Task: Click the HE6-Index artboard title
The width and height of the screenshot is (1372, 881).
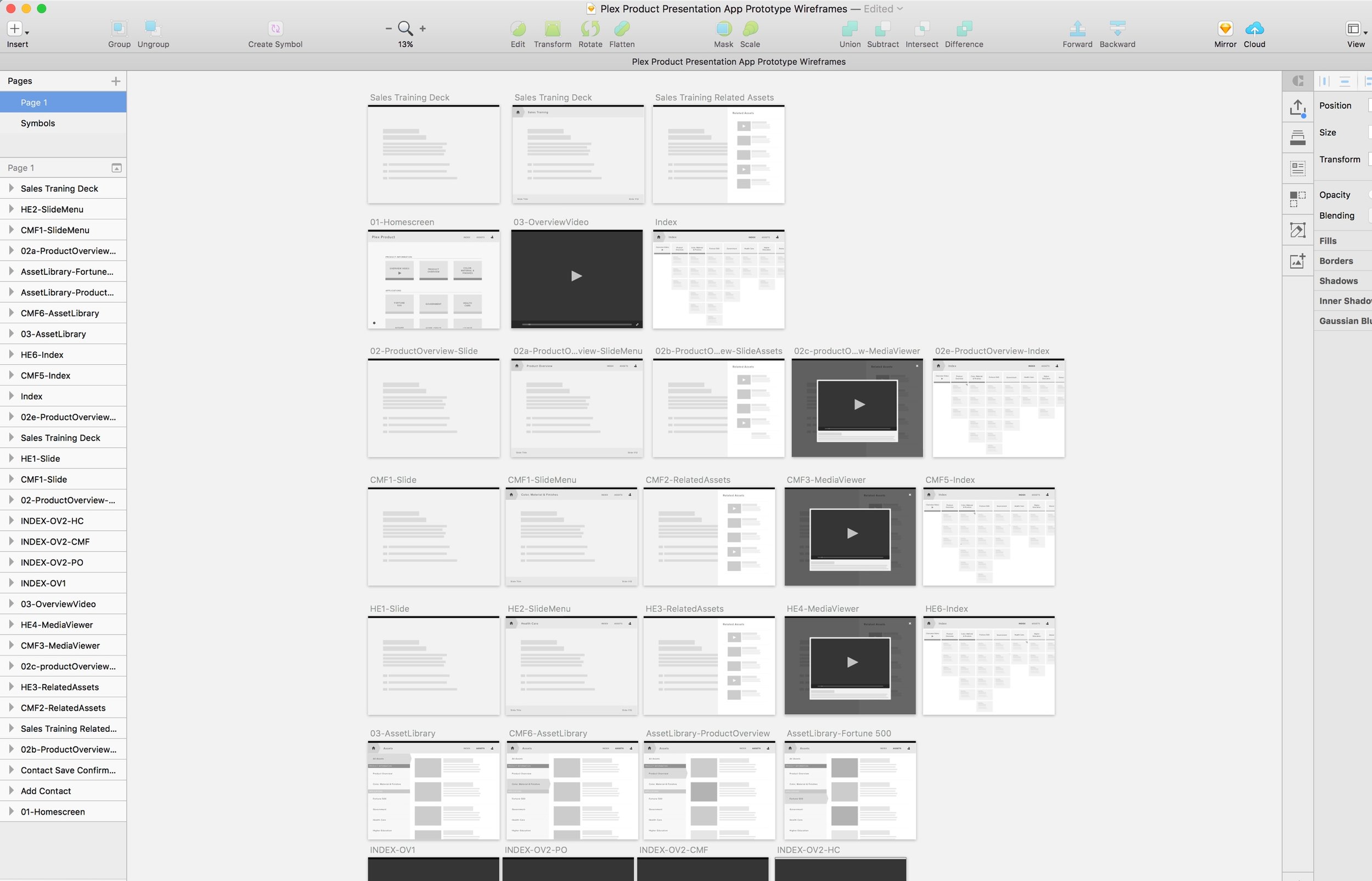Action: click(946, 609)
